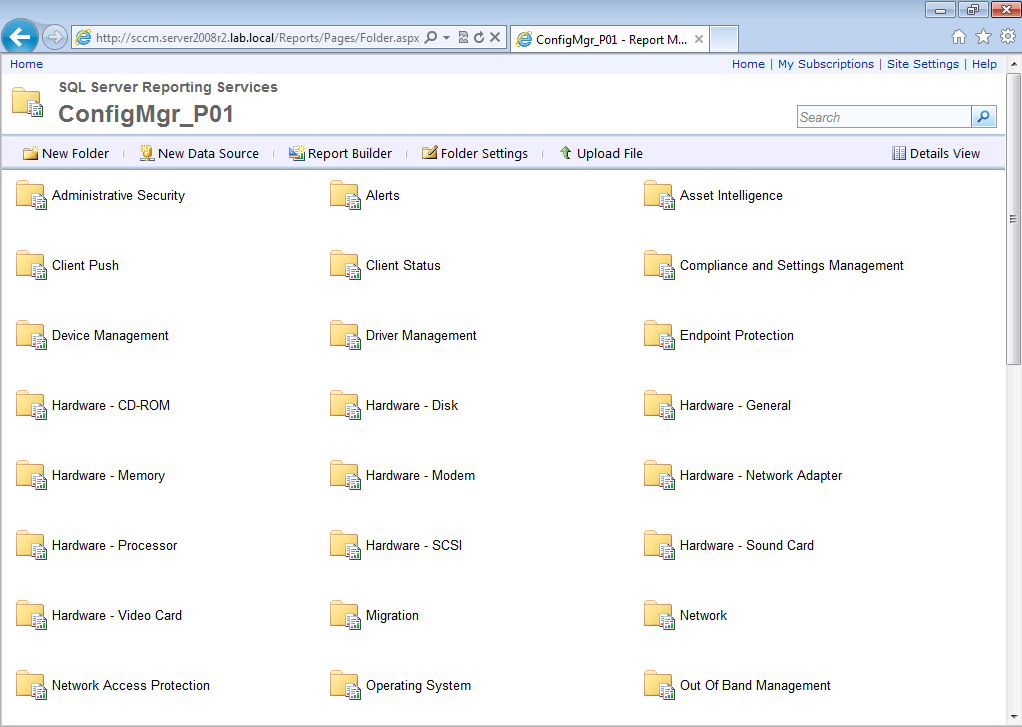Screen dimensions: 1022x727
Task: Click the Hardware - Disk folder icon
Action: point(345,405)
